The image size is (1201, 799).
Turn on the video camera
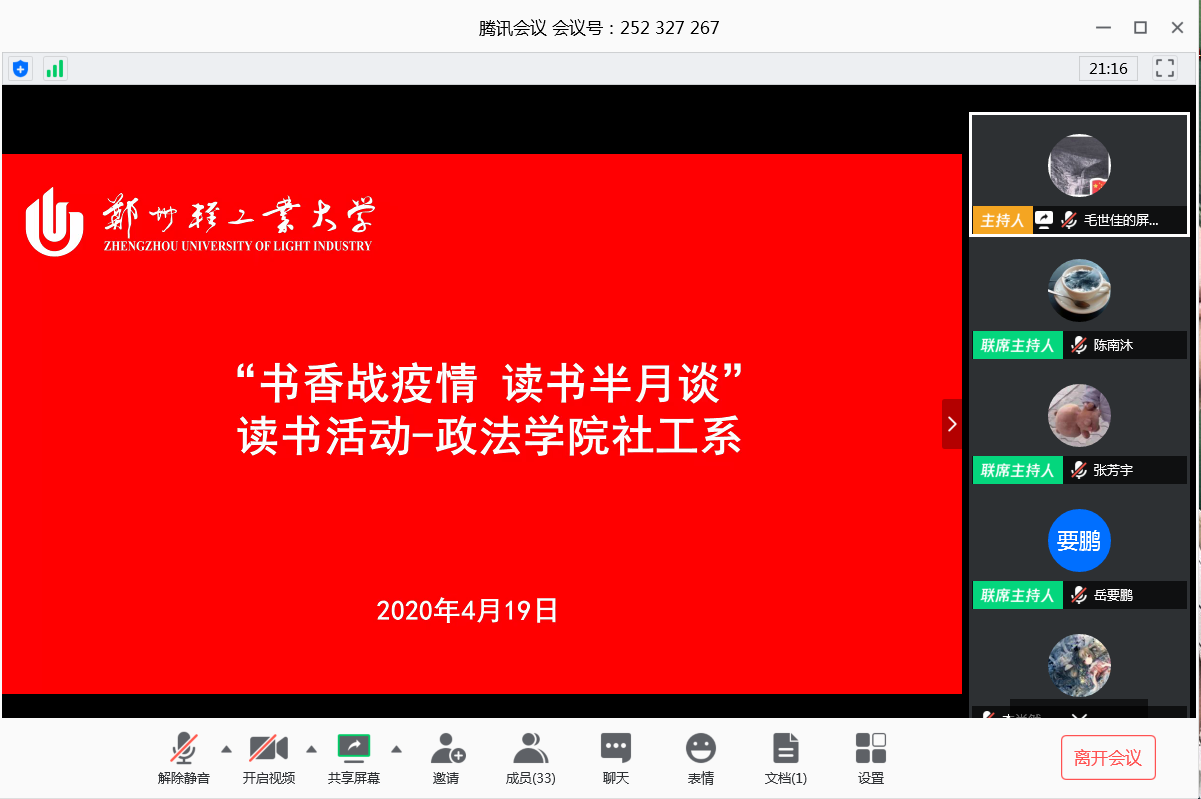[268, 758]
